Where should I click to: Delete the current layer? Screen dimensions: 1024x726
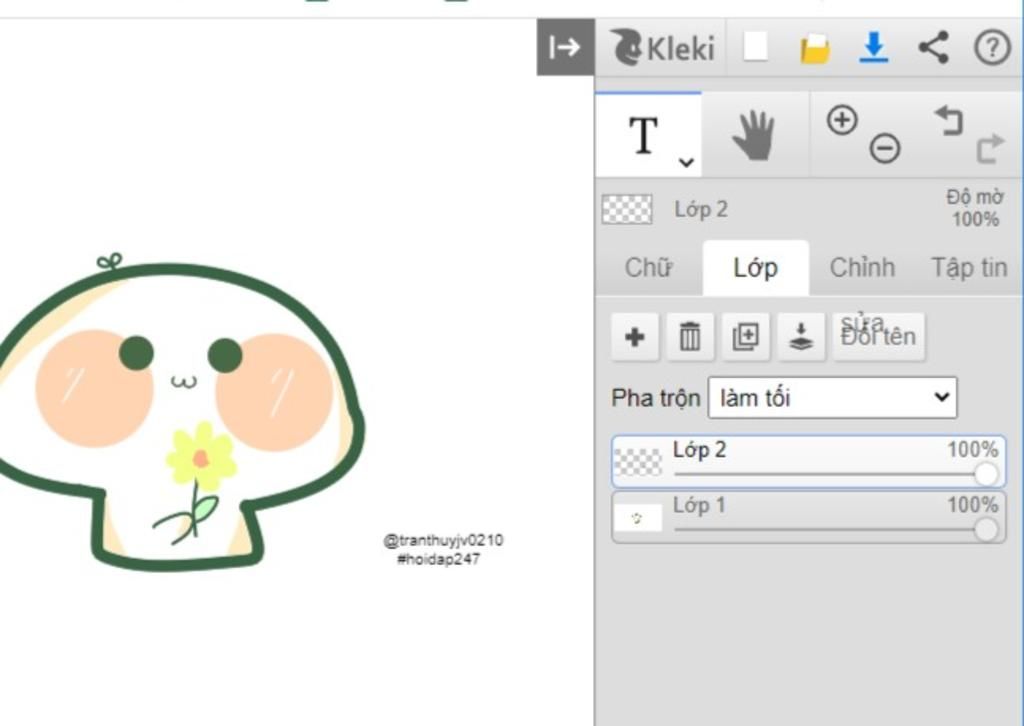[690, 337]
